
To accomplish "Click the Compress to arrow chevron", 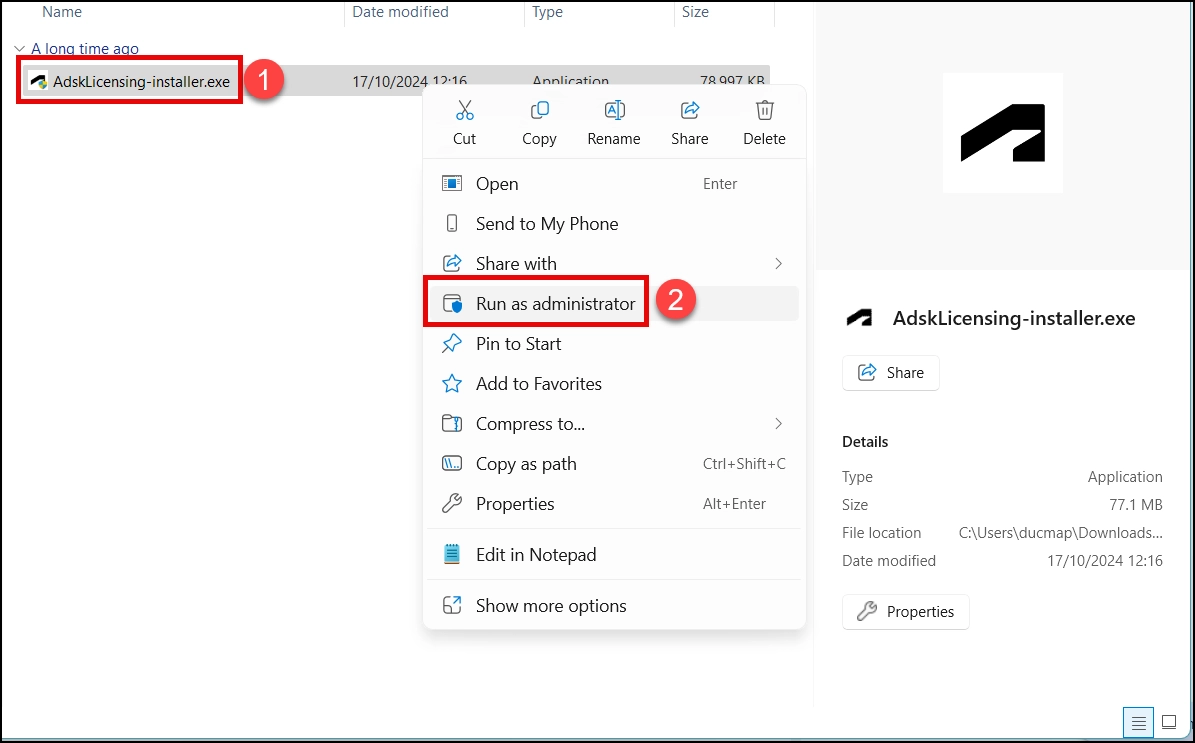I will click(x=778, y=424).
